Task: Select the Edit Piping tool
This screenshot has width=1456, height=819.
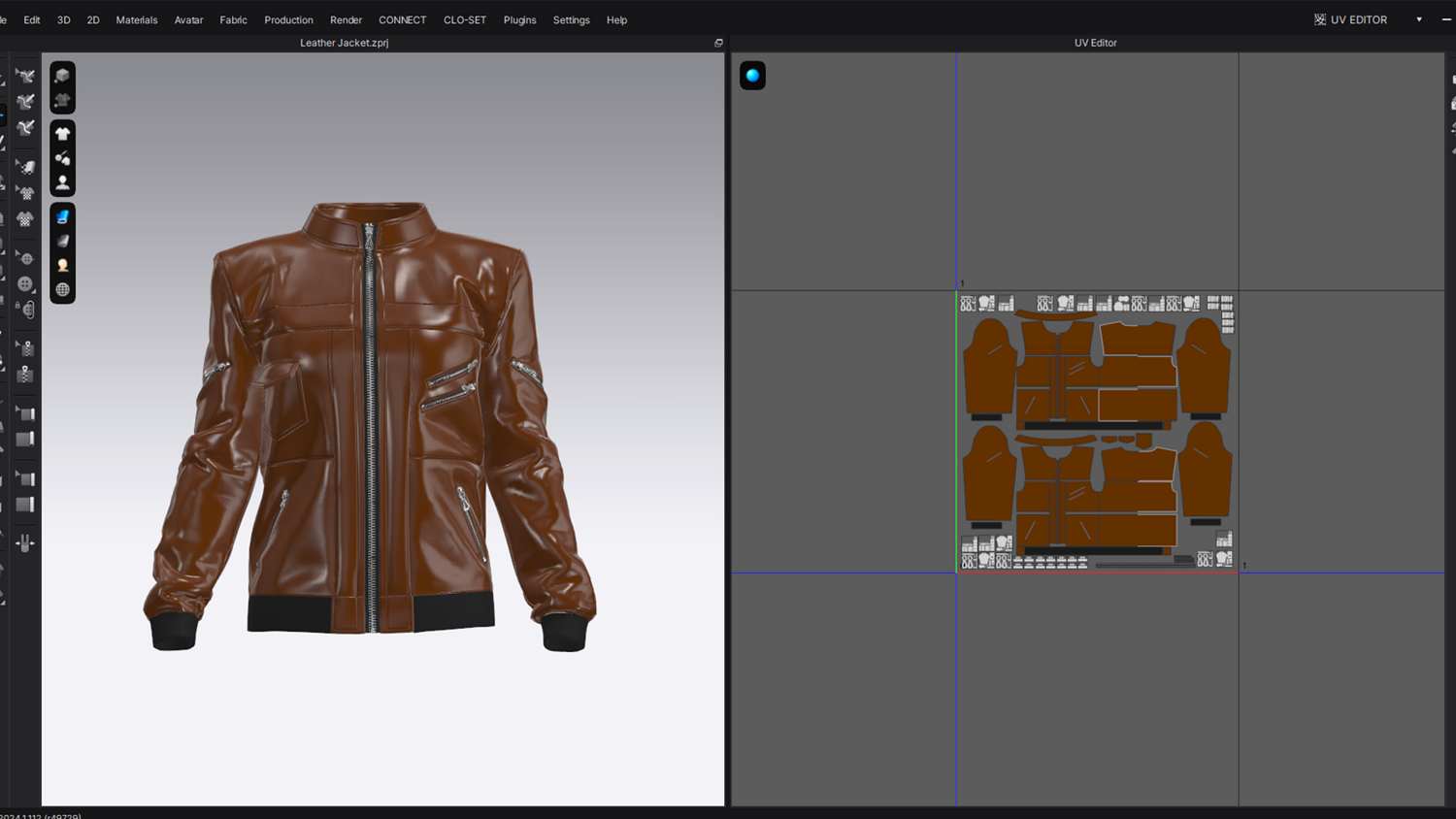Action: click(25, 478)
